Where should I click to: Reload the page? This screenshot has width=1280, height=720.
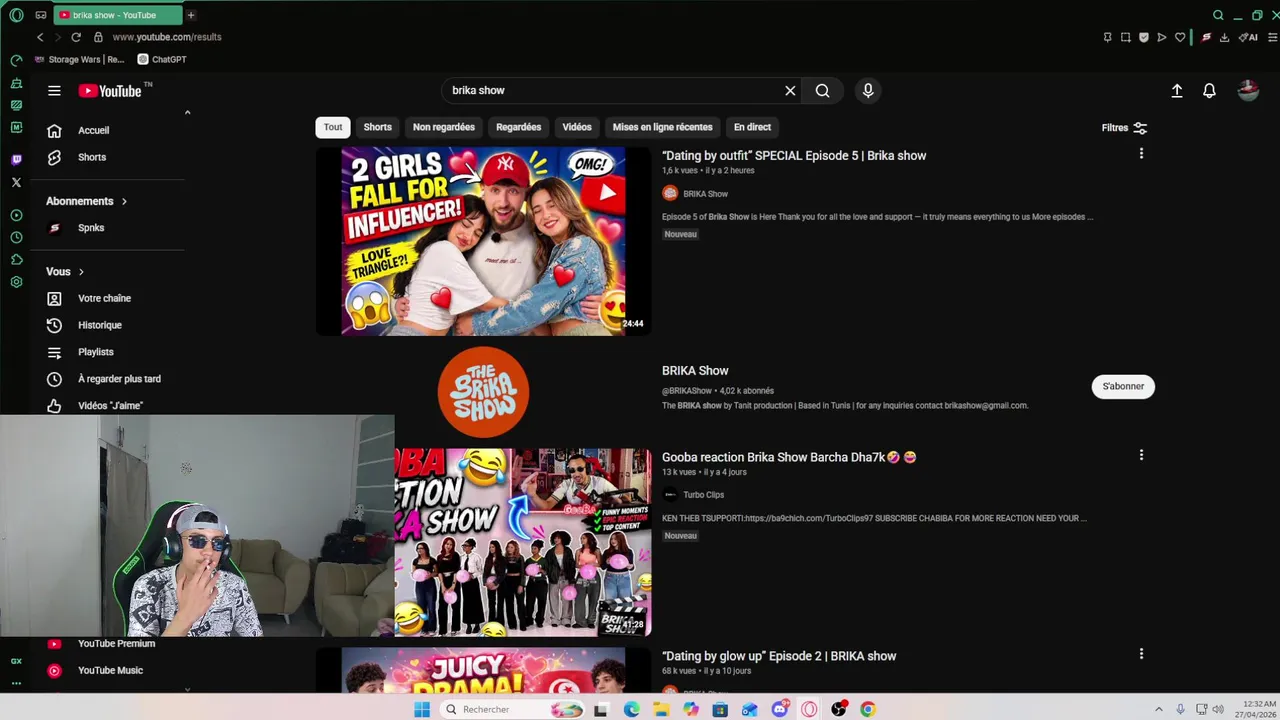tap(75, 37)
